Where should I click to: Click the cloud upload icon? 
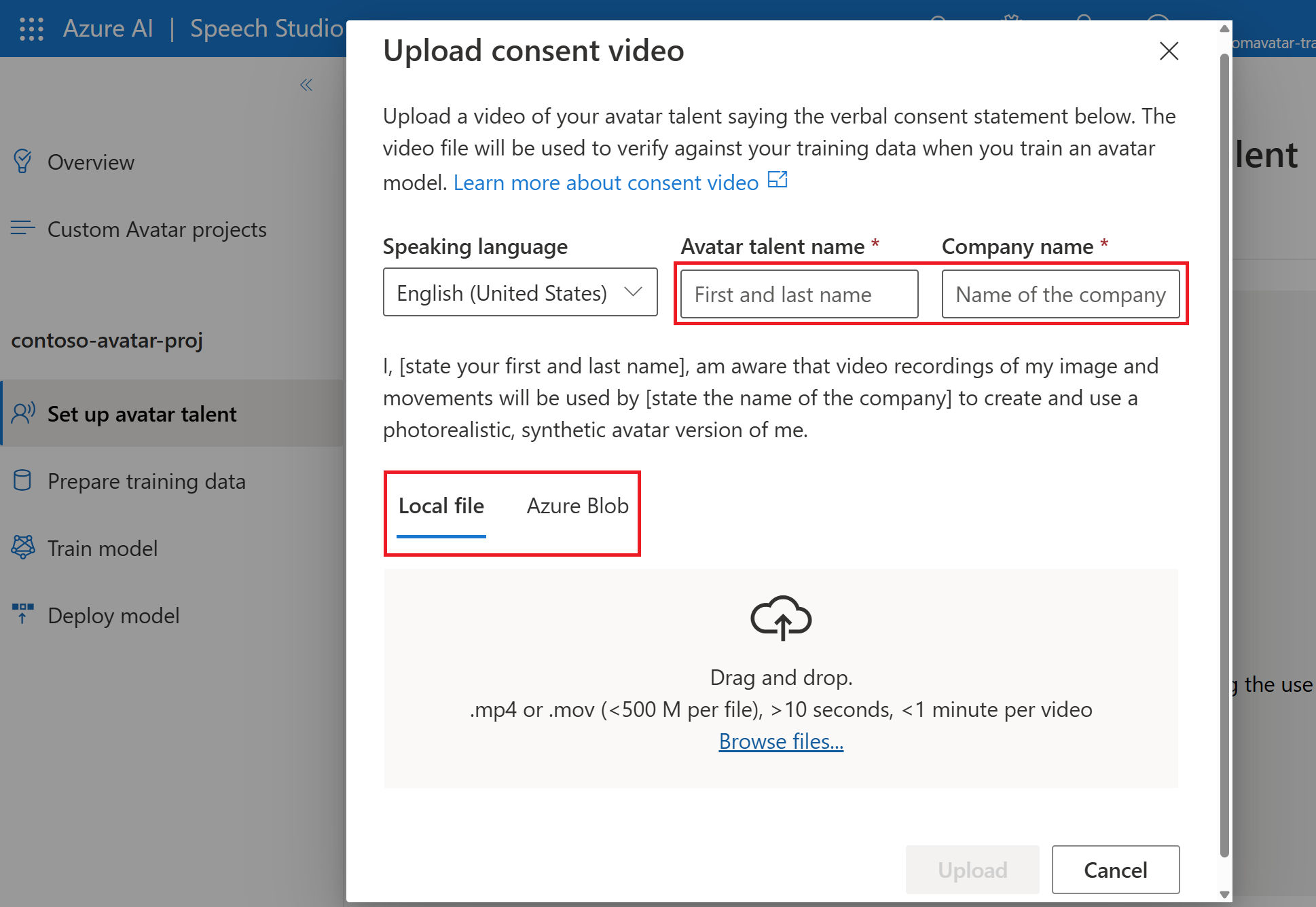click(781, 617)
